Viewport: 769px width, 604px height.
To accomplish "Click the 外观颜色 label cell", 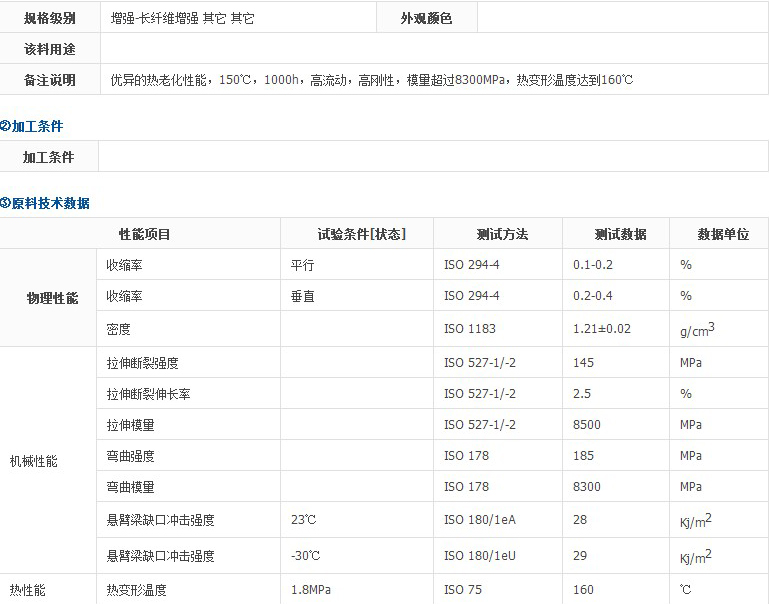I will [x=426, y=18].
